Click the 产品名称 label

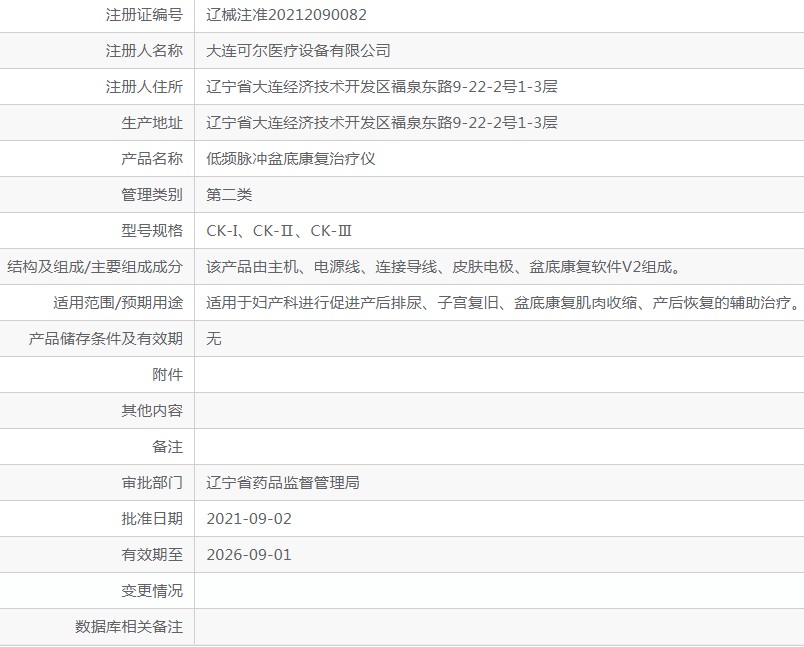152,158
